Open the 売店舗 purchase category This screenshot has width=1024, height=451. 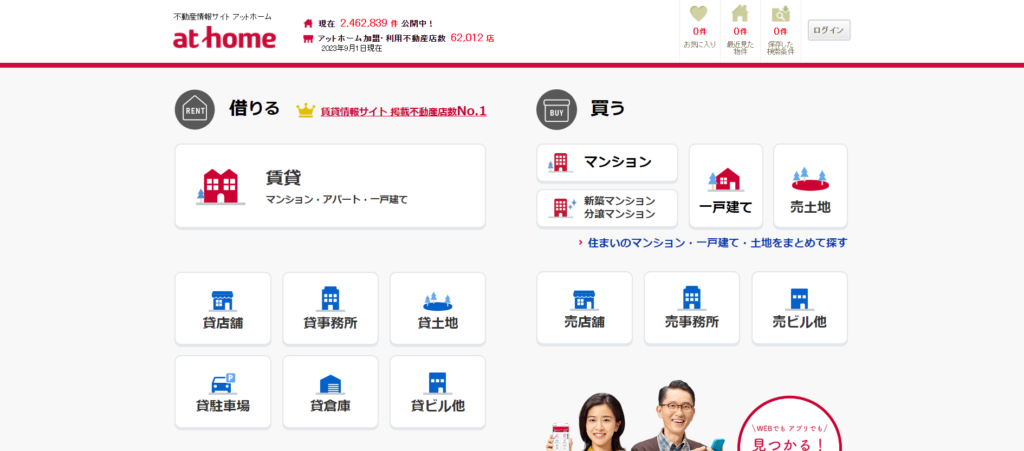tap(584, 308)
